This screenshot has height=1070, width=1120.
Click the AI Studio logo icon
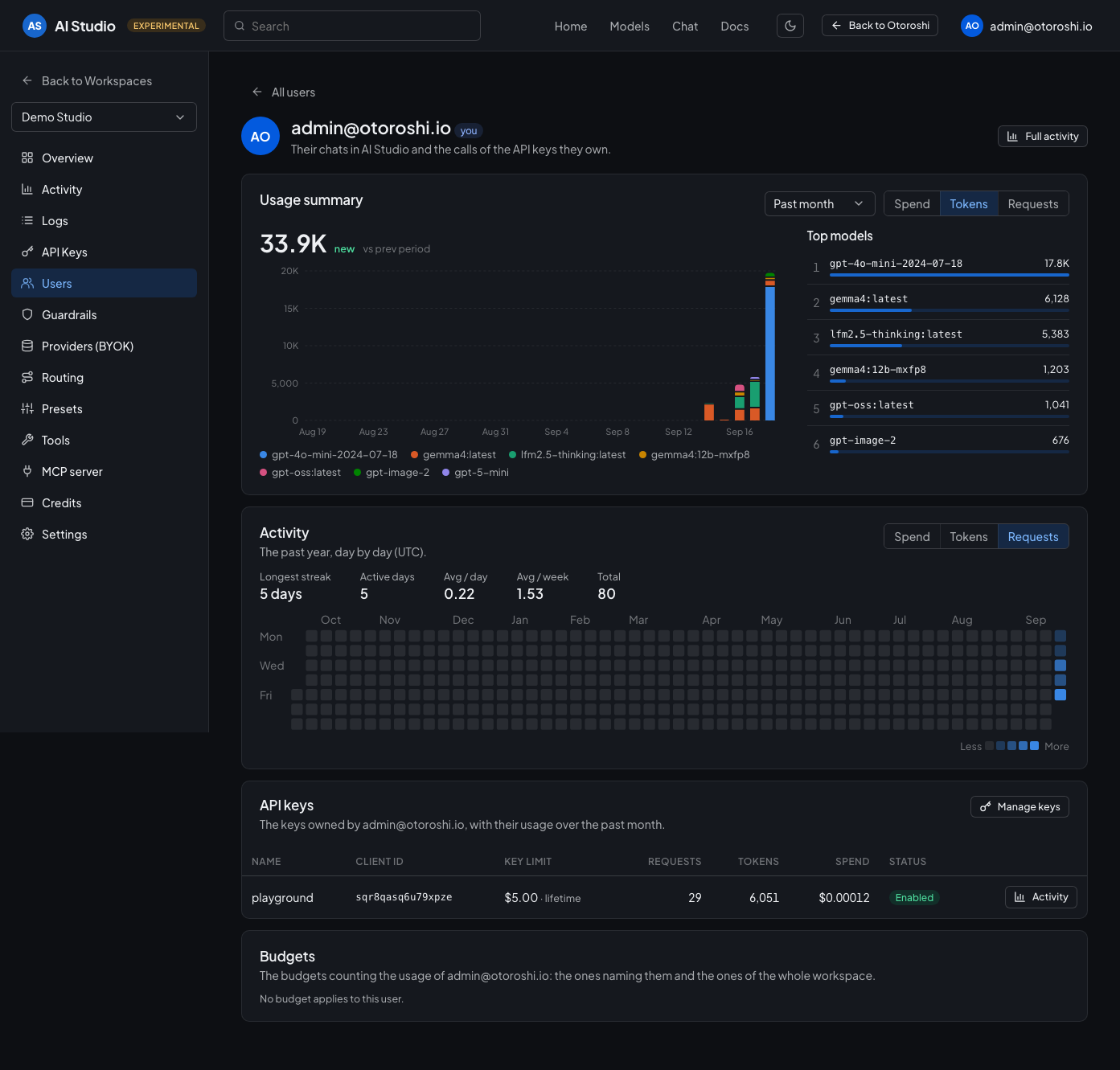pyautogui.click(x=34, y=26)
